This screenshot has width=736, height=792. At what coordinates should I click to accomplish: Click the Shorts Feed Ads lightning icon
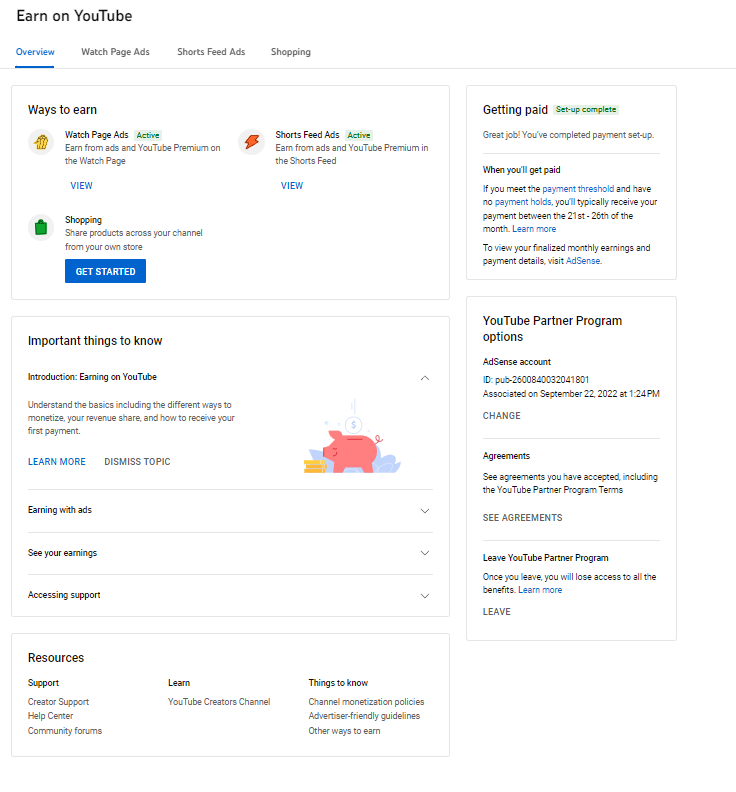click(251, 142)
